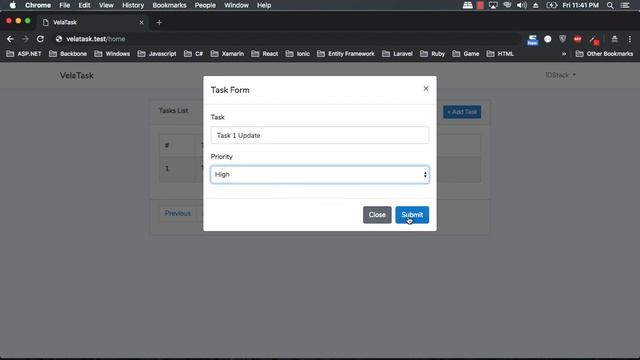Open the Entity Framework bookmarks folder
640x360 pixels.
(346, 54)
